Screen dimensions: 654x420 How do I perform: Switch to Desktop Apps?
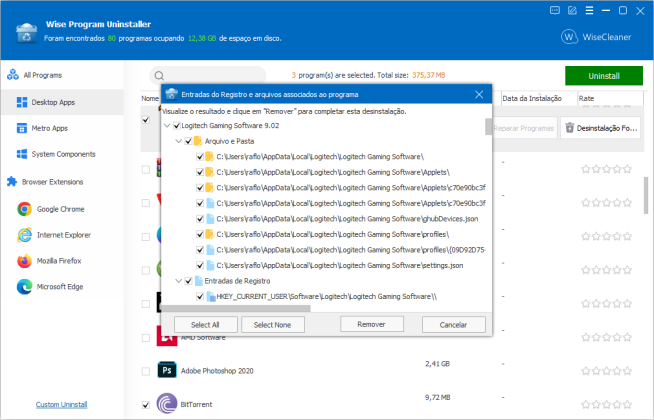63,102
